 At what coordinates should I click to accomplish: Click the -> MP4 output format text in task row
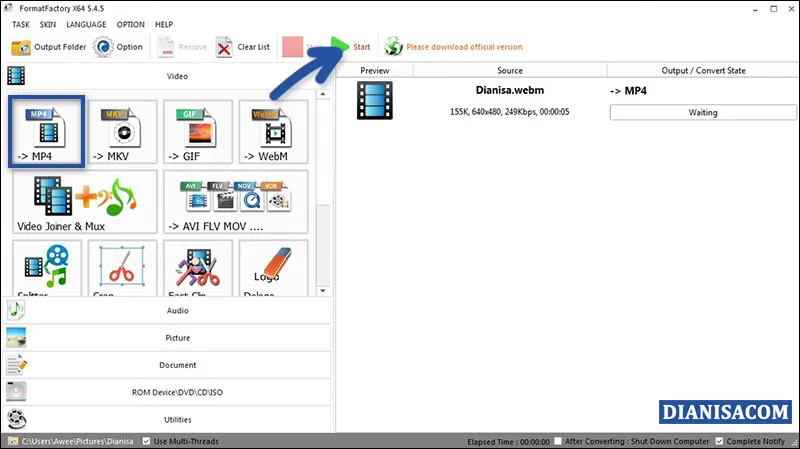(x=628, y=91)
